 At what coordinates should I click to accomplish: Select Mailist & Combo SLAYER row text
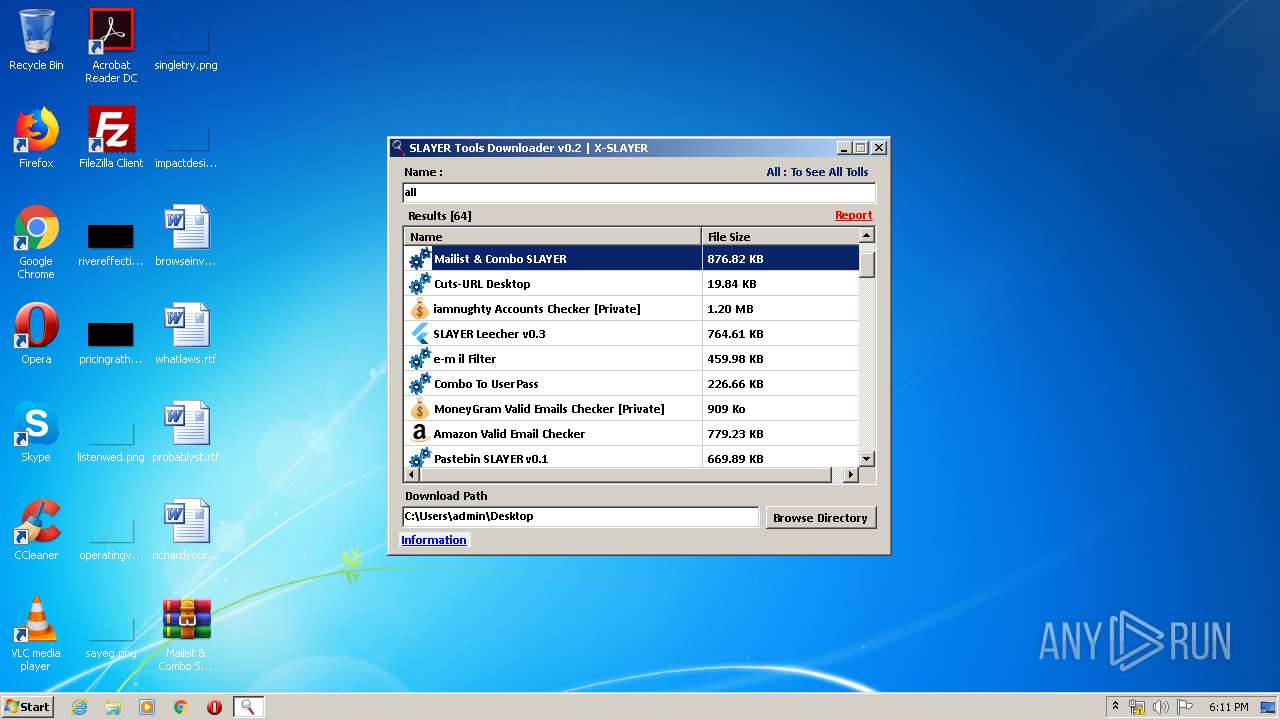(500, 259)
